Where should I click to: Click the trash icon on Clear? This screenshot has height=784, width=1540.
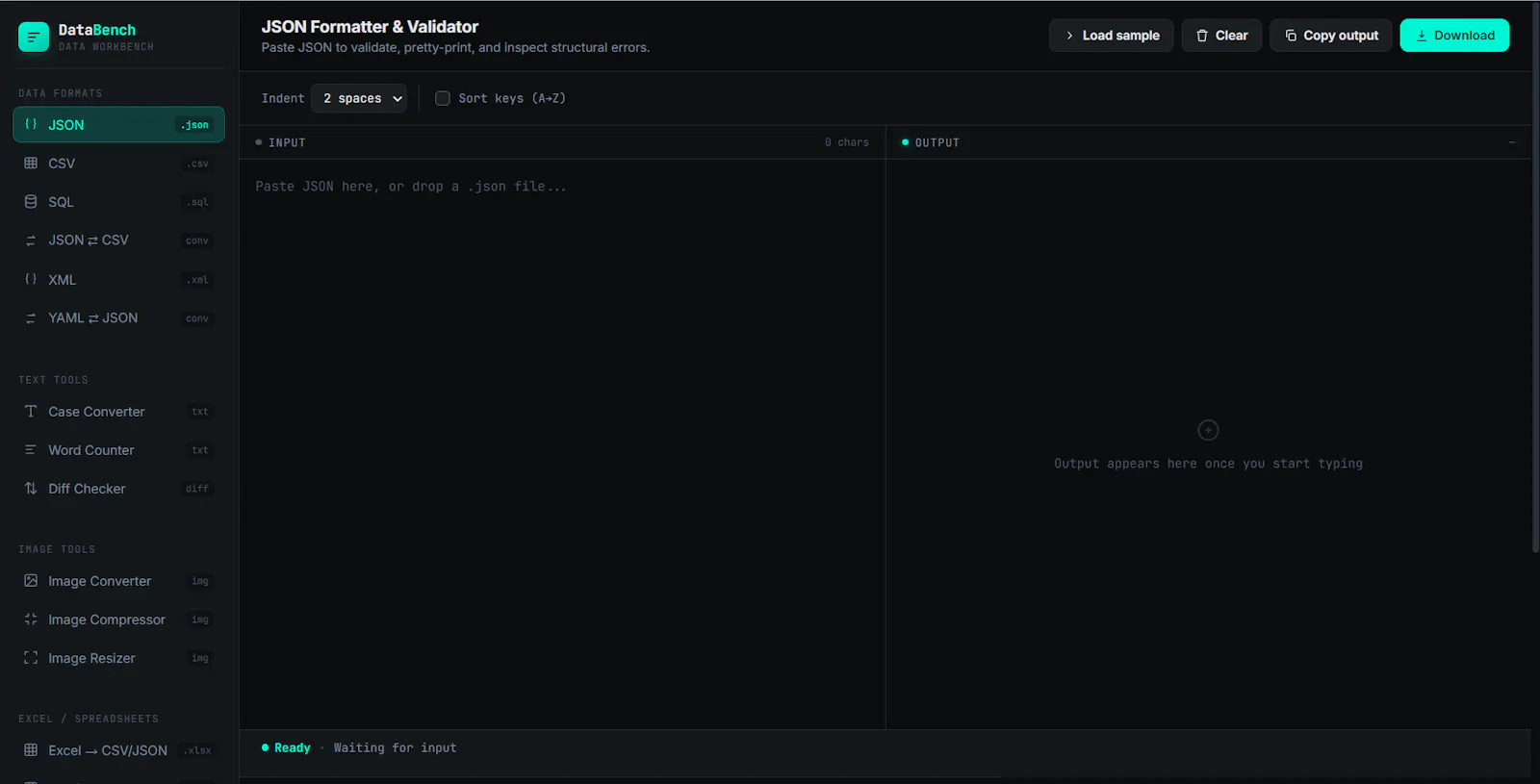(x=1202, y=36)
